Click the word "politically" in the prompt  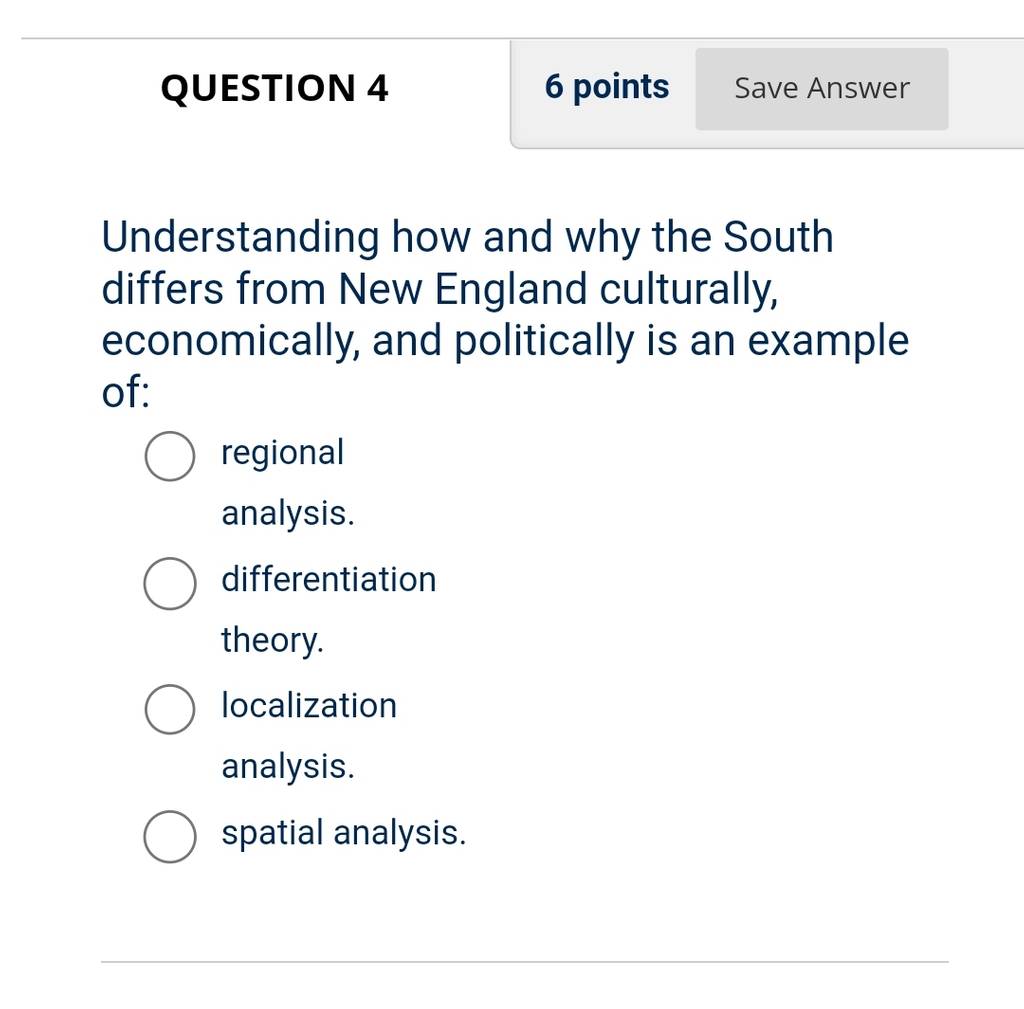pos(543,342)
